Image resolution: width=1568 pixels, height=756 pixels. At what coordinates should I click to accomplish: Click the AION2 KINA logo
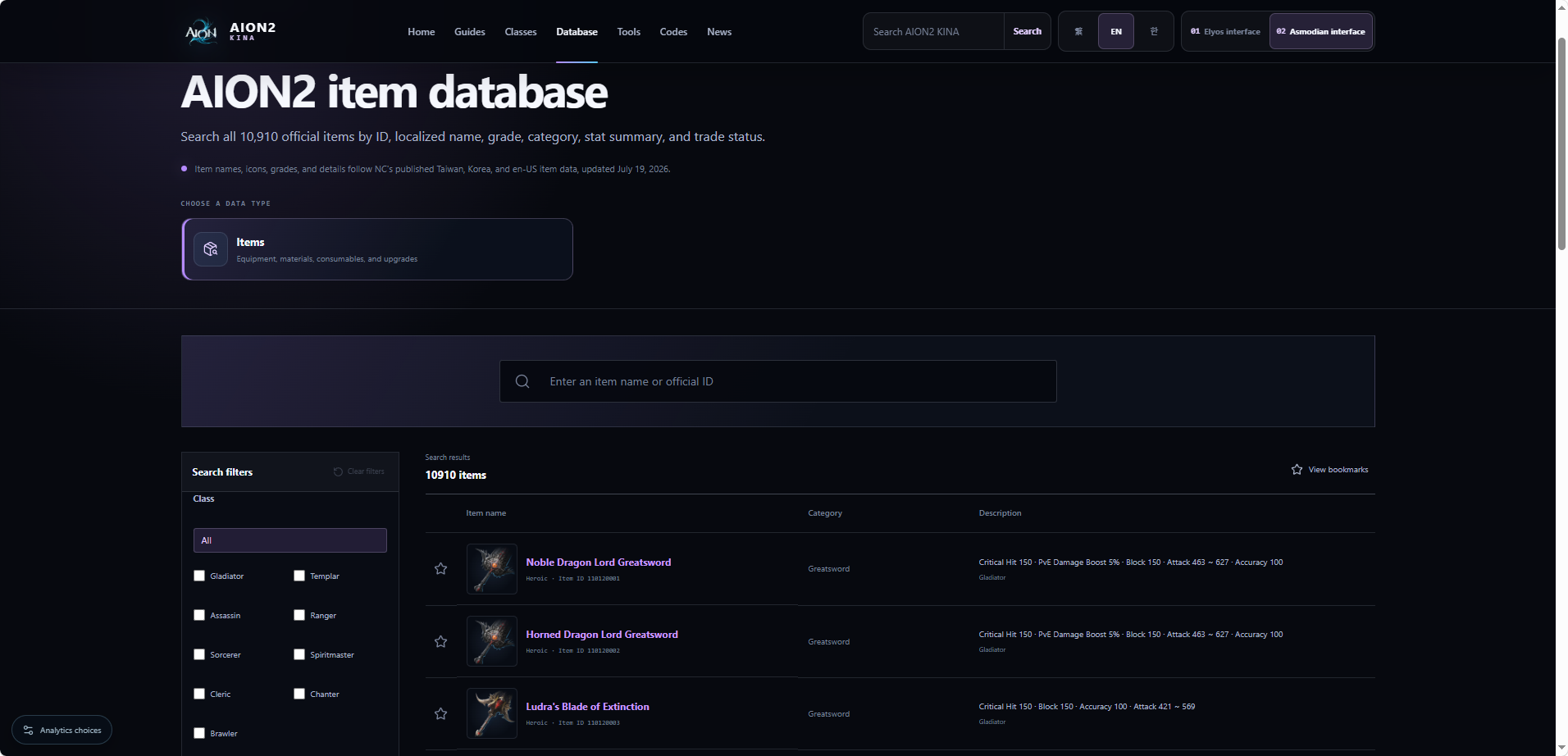pos(230,31)
